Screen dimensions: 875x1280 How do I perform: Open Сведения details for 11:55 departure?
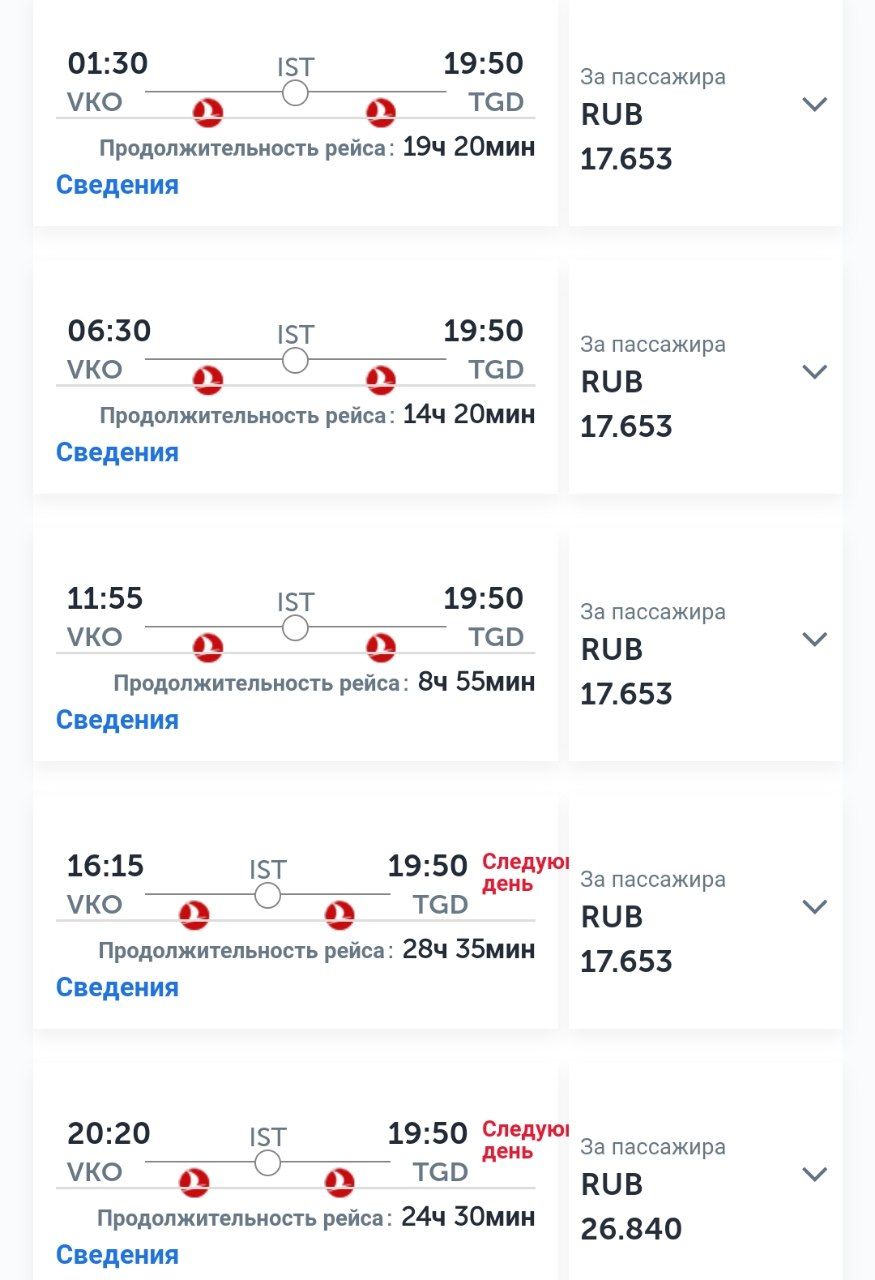(117, 720)
